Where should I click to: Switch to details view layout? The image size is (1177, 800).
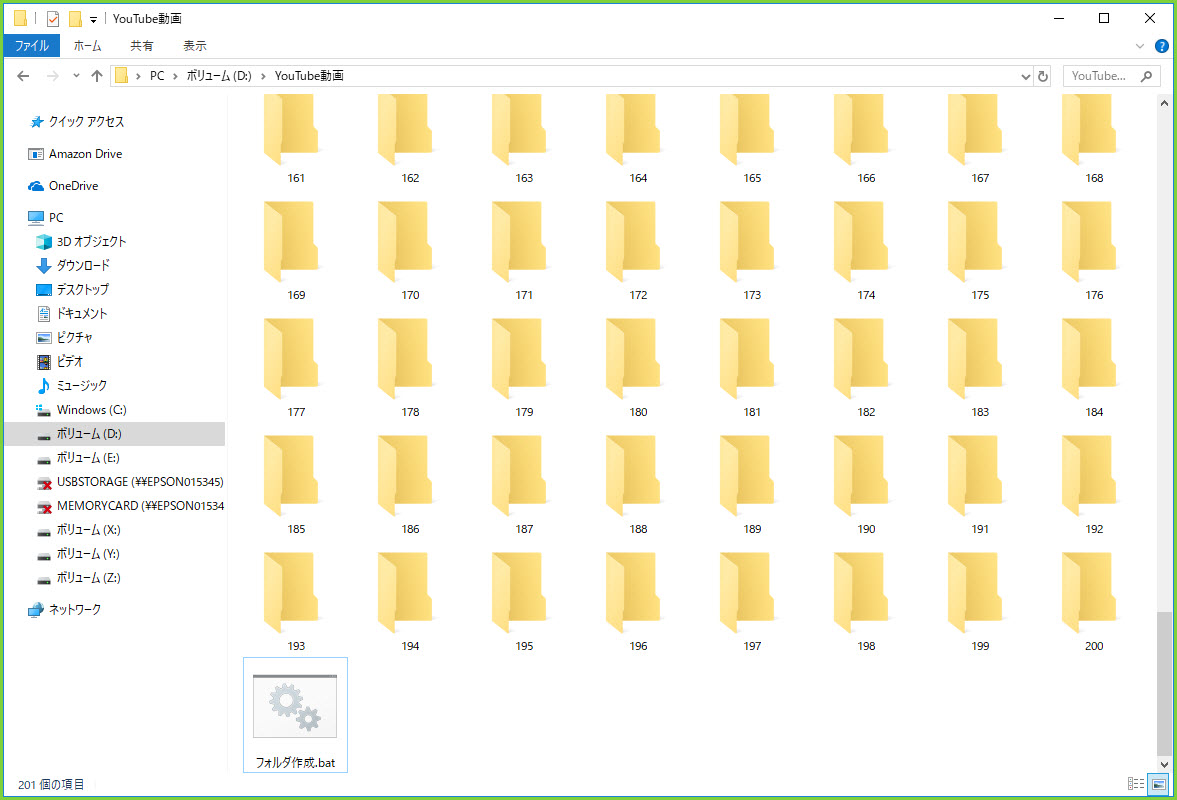[x=1136, y=784]
